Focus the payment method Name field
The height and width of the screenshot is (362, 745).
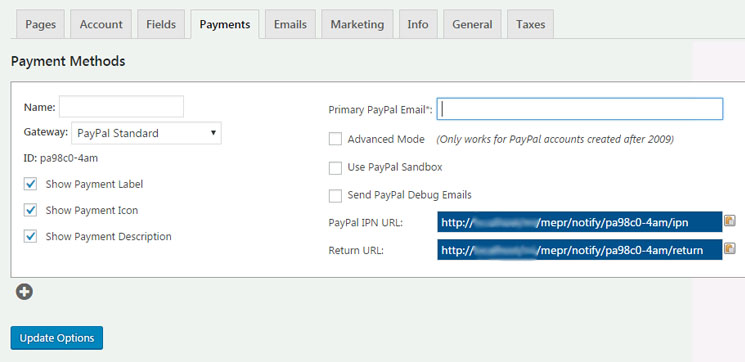pos(121,106)
